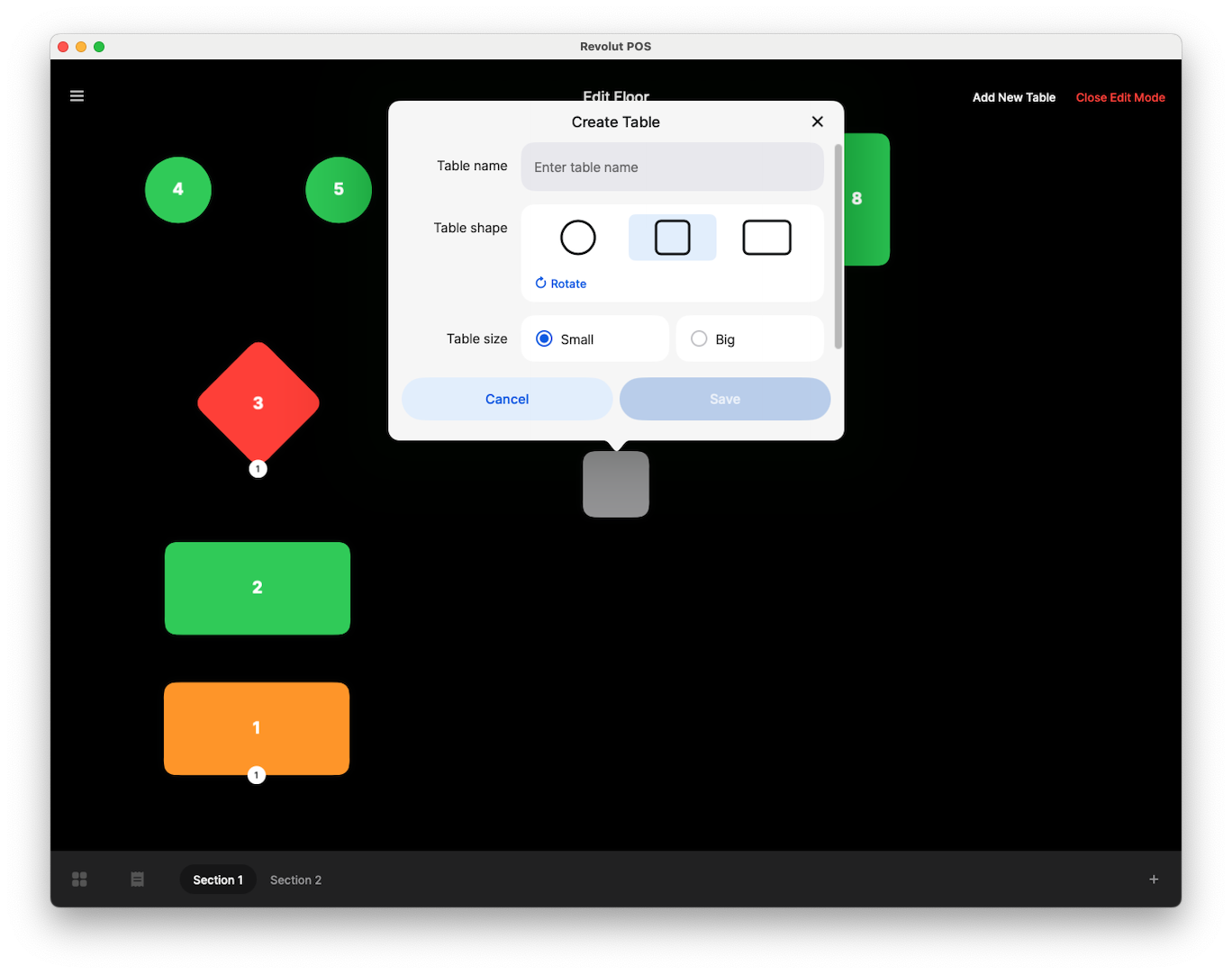Open the hamburger menu
The image size is (1232, 974).
click(77, 96)
